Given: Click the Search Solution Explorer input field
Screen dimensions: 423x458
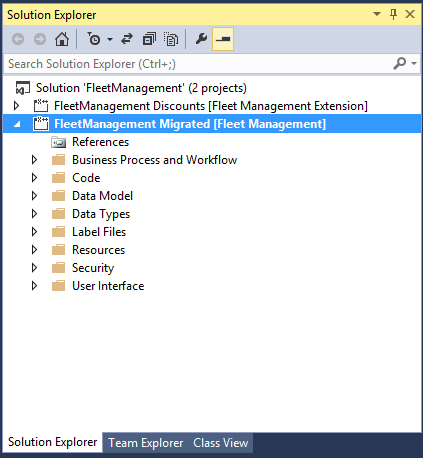Looking at the screenshot, I should (199, 64).
